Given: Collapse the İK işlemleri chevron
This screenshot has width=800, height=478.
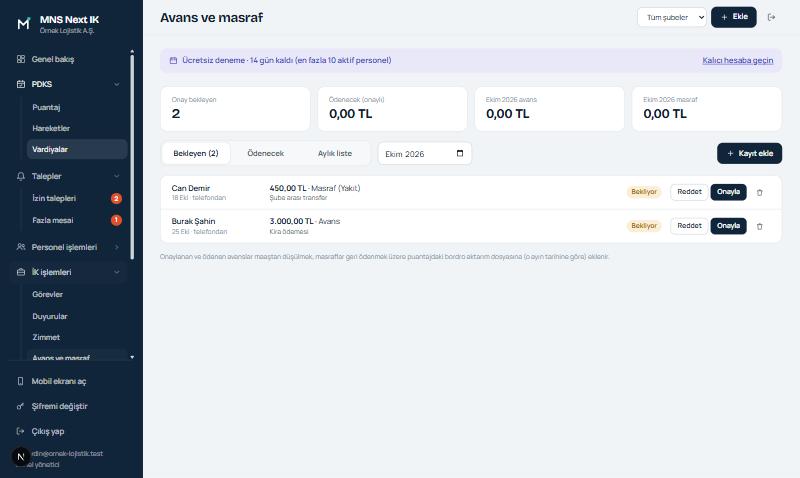Looking at the screenshot, I should pos(116,272).
